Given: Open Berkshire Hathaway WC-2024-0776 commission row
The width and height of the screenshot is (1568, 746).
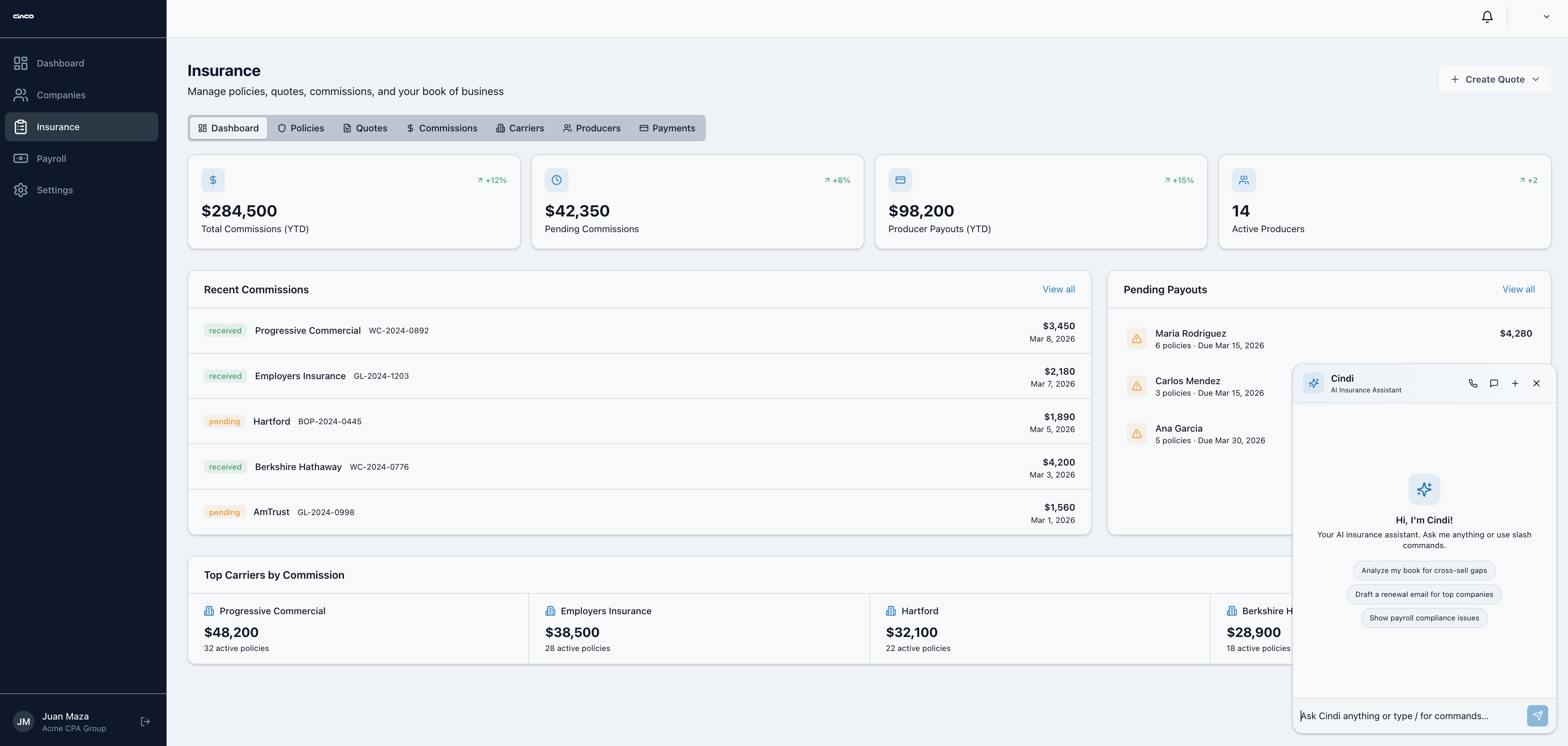Looking at the screenshot, I should pos(639,467).
